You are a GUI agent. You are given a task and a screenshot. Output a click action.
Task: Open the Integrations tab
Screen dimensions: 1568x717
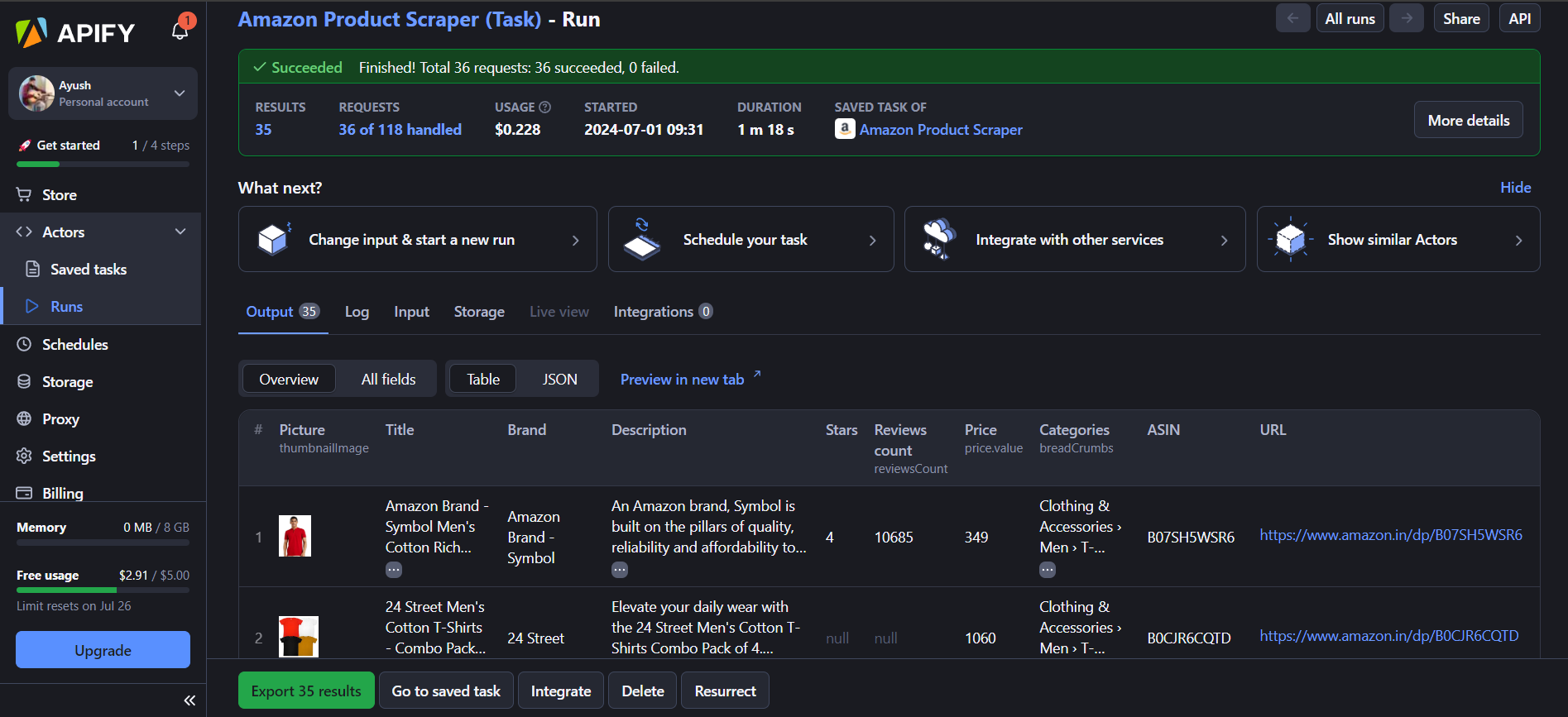pyautogui.click(x=663, y=312)
